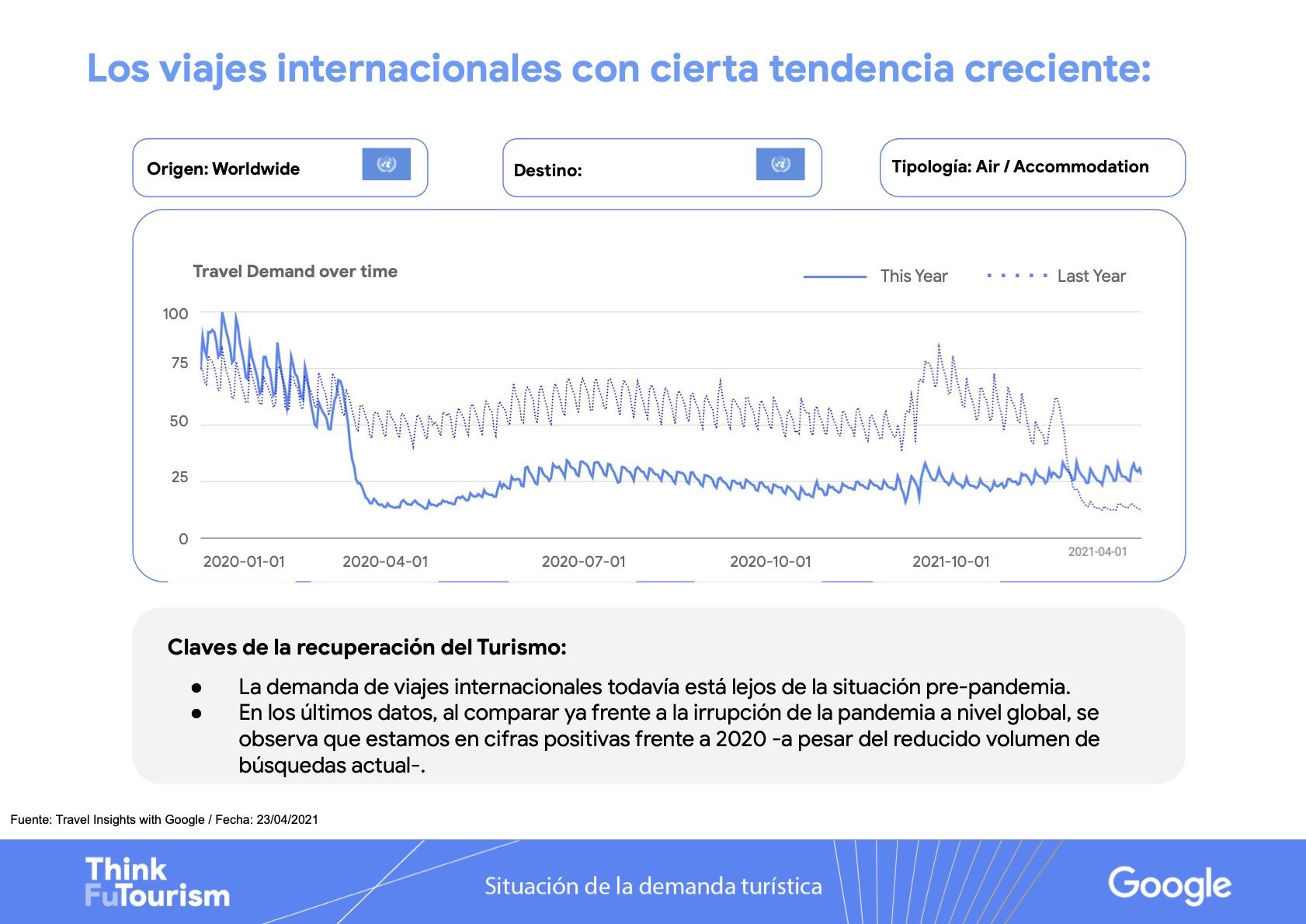This screenshot has width=1306, height=924.
Task: Click the 2021-10-01 axis date
Action: tap(951, 561)
